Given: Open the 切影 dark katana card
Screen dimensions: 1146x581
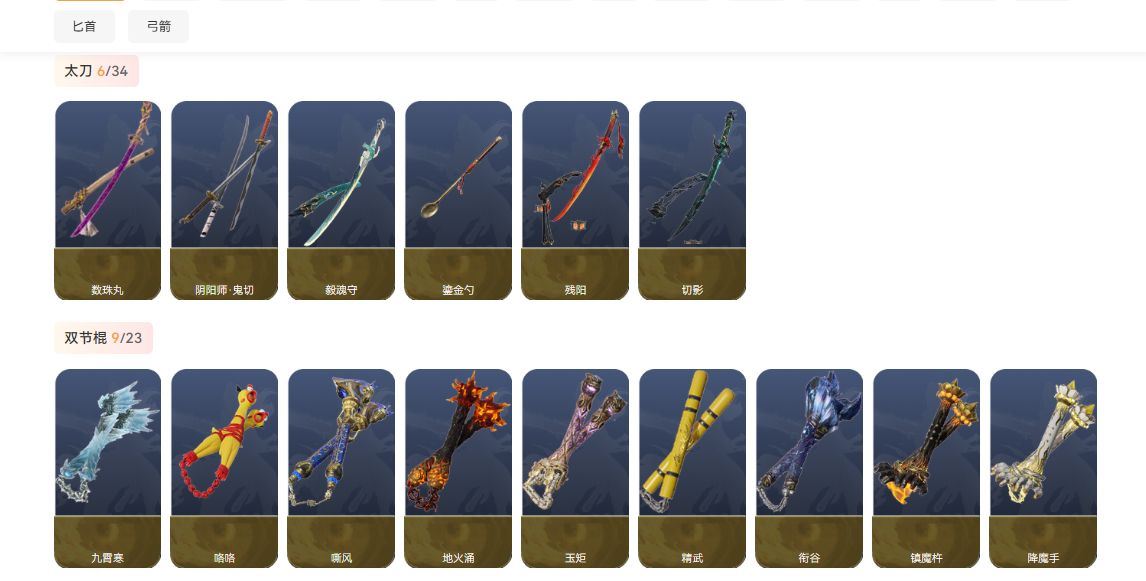Looking at the screenshot, I should 692,200.
